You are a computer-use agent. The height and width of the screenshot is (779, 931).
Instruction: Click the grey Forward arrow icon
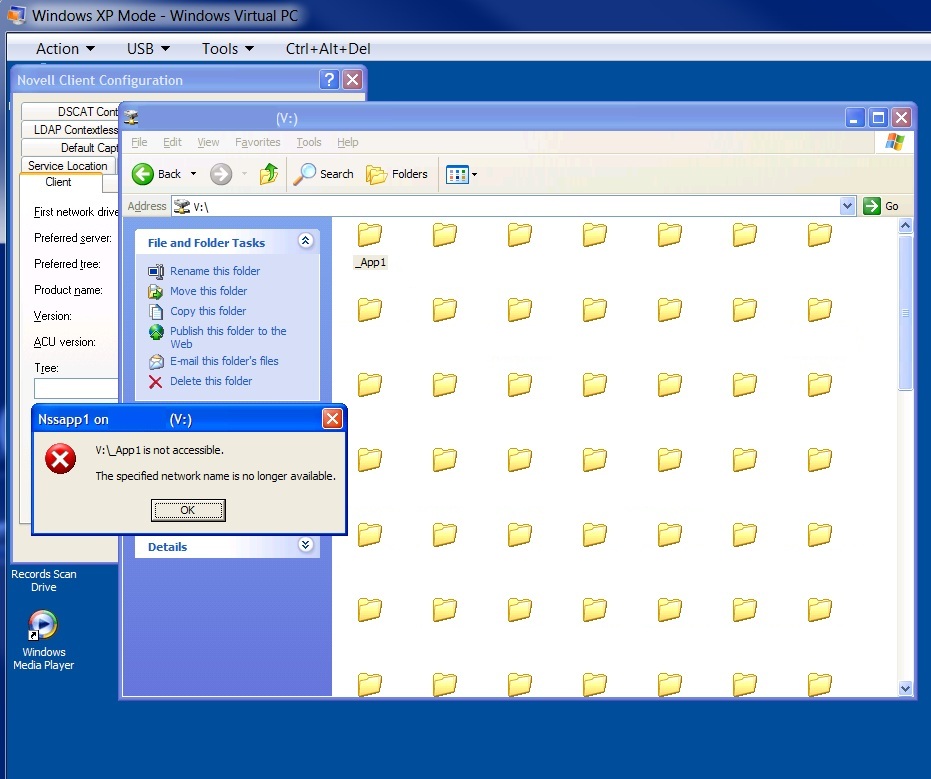pyautogui.click(x=221, y=174)
